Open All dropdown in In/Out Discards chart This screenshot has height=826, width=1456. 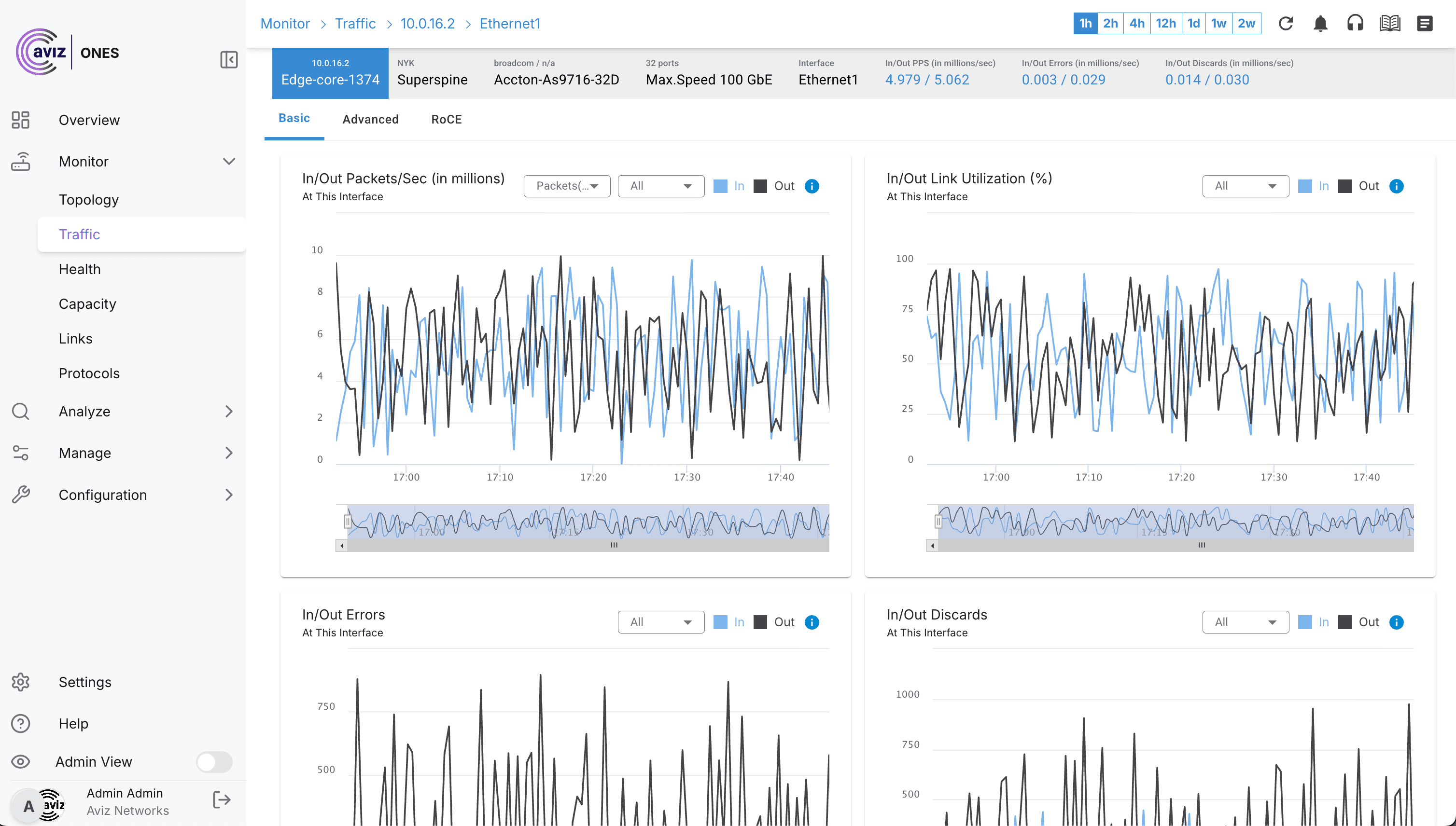tap(1245, 622)
